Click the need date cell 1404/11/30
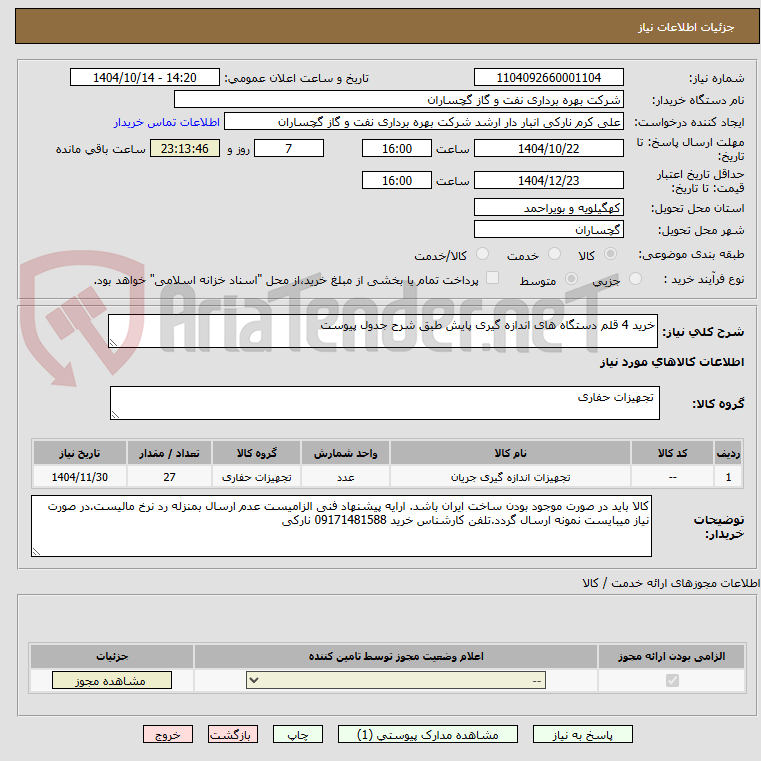This screenshot has height=761, width=761. (x=80, y=477)
